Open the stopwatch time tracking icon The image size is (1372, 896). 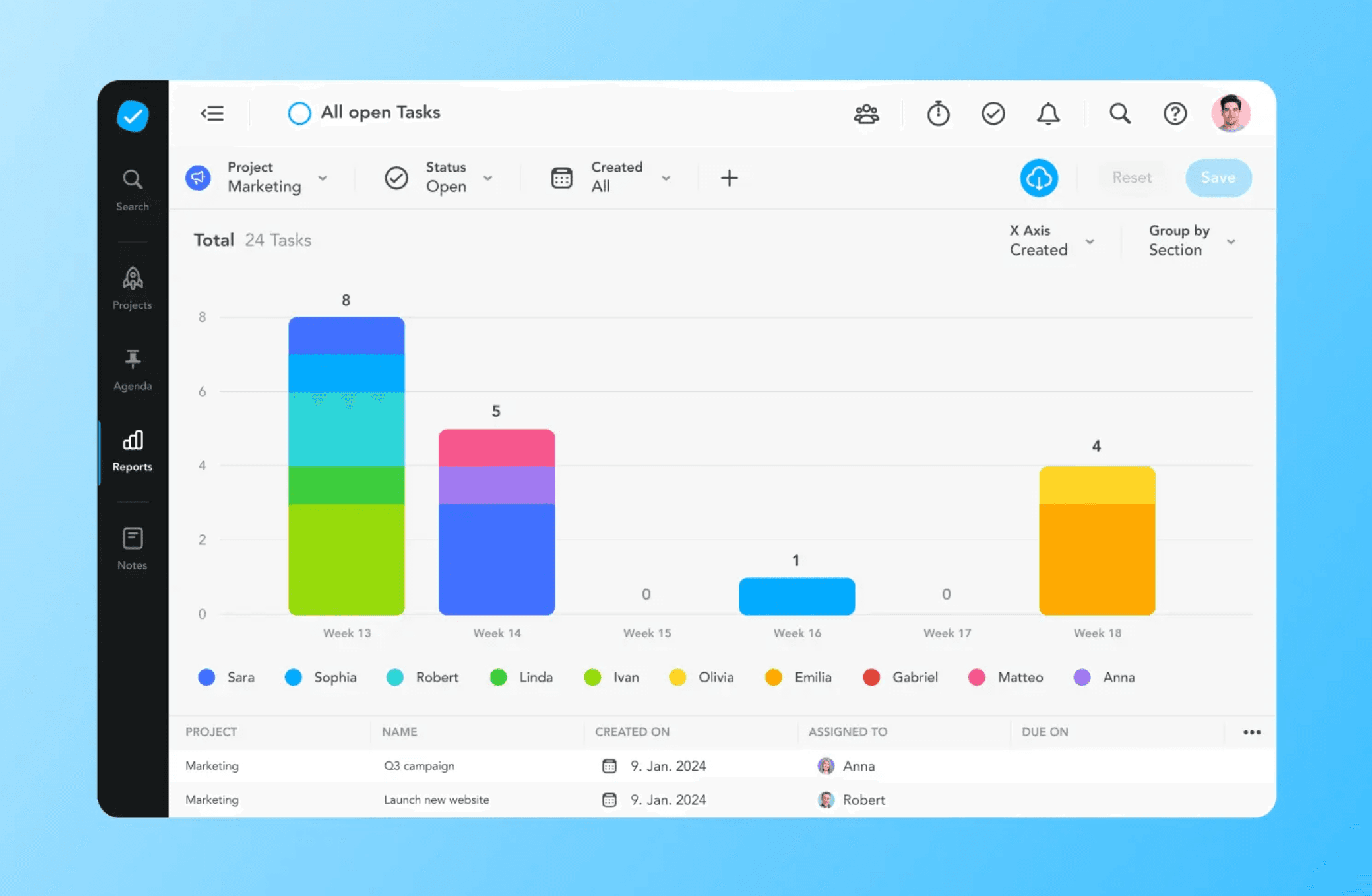(938, 114)
